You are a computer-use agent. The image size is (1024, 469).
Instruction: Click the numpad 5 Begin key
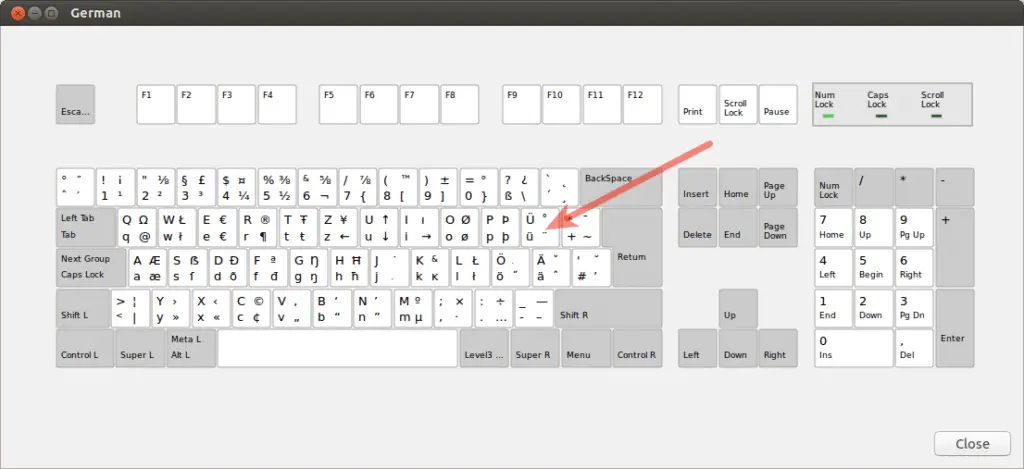pyautogui.click(x=874, y=268)
